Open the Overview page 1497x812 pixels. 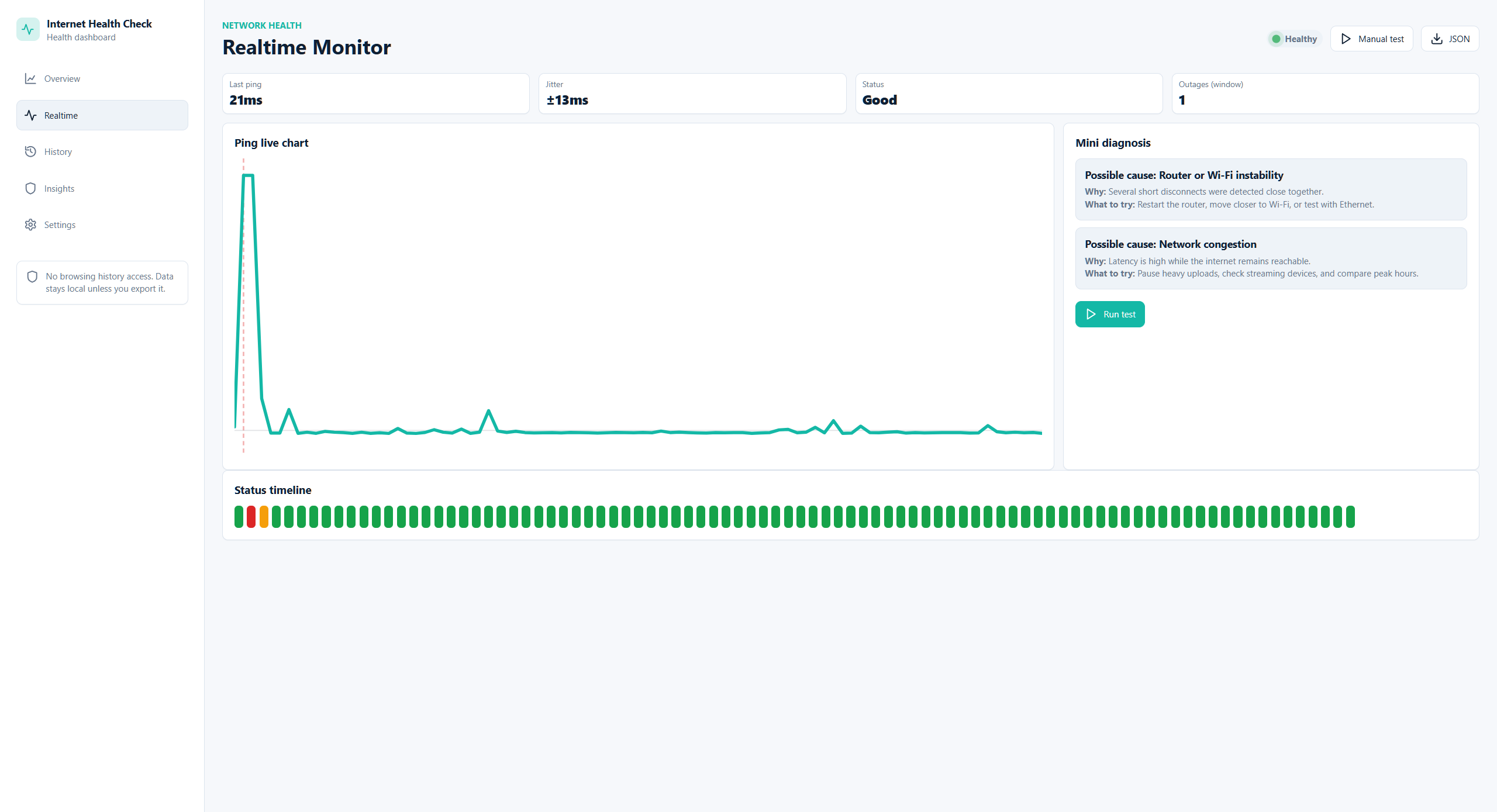click(102, 78)
